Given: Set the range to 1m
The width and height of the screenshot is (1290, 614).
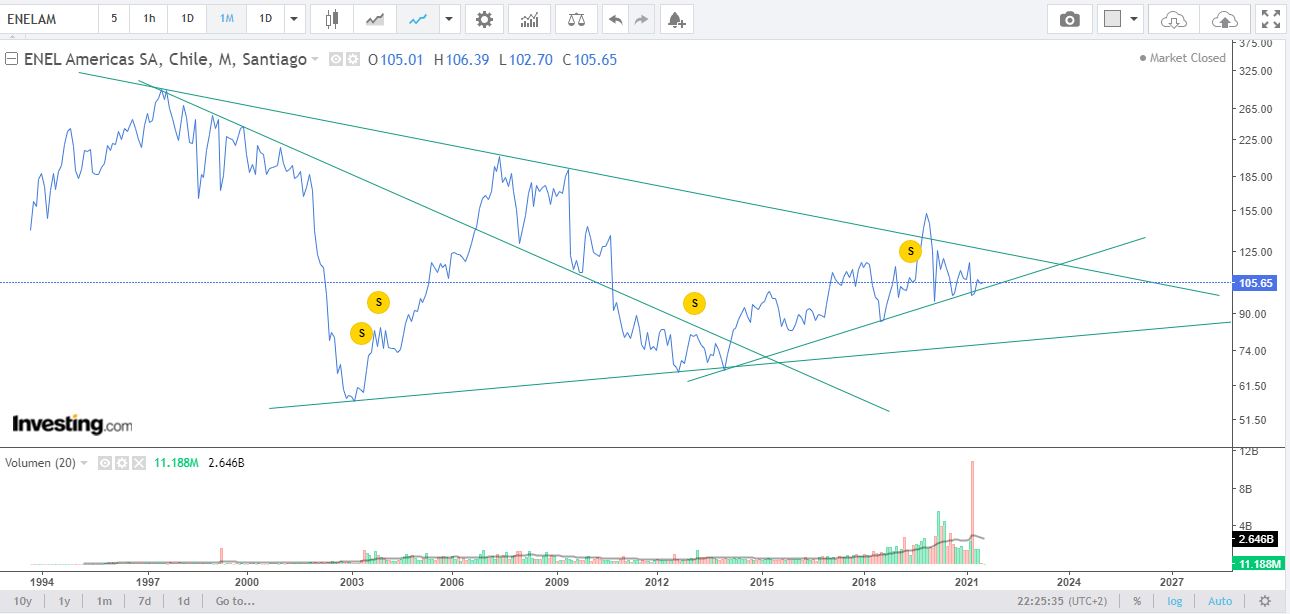Looking at the screenshot, I should click(x=104, y=601).
